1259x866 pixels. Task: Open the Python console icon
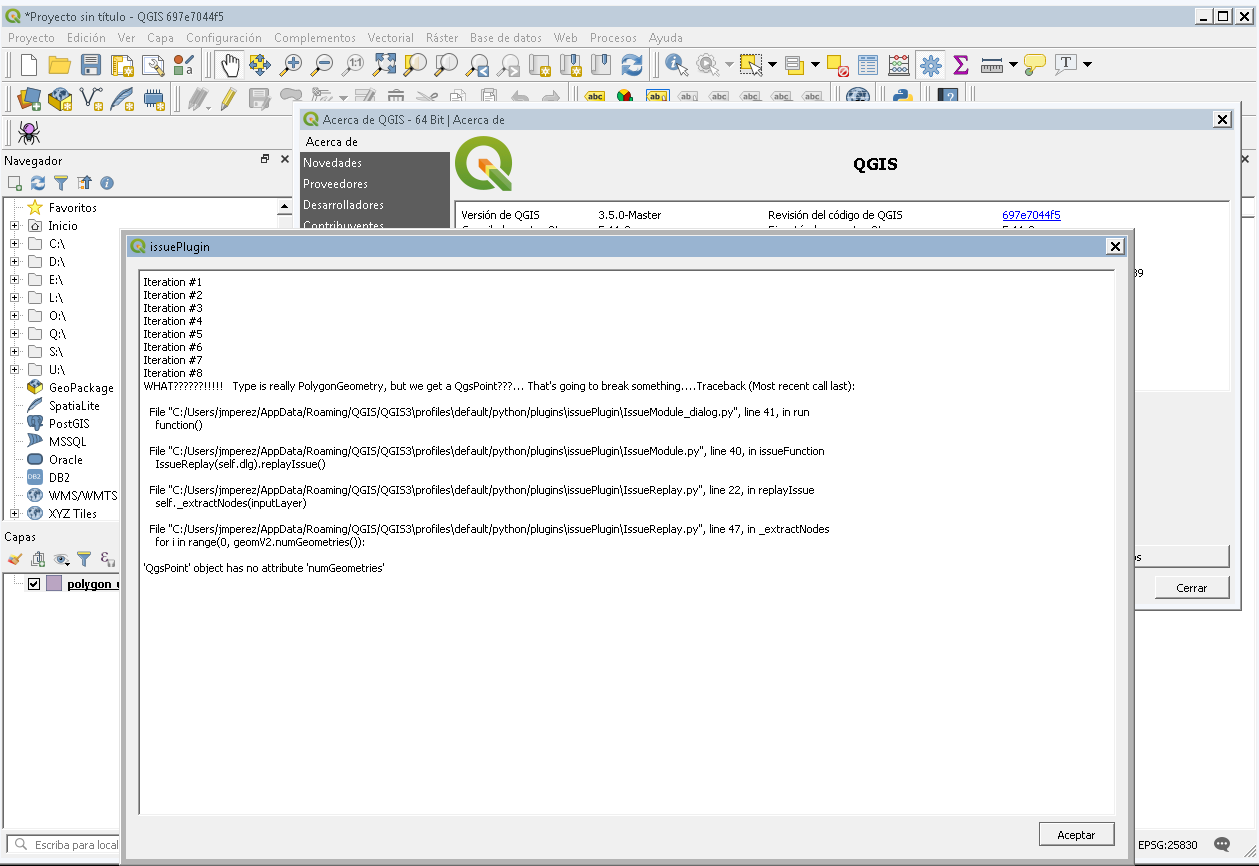pos(904,97)
